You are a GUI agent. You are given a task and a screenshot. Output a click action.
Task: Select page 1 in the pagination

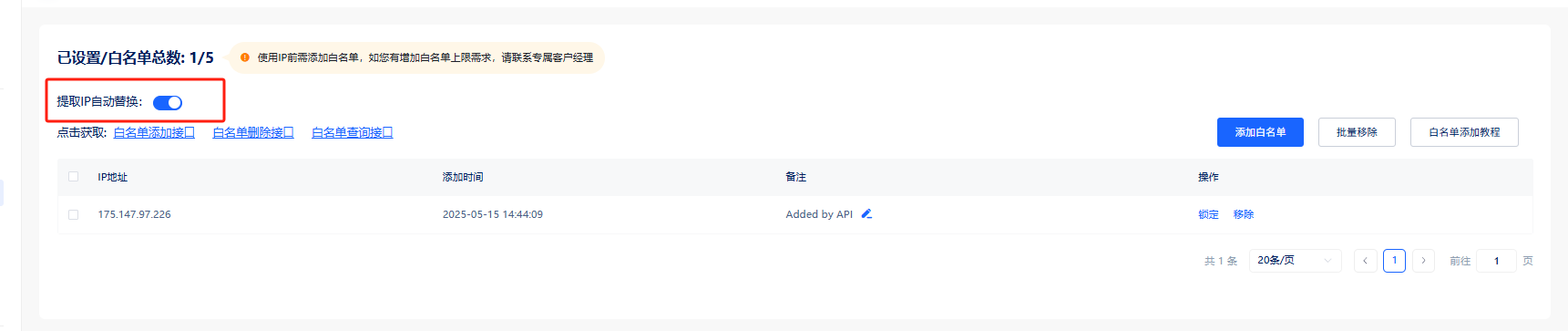pyautogui.click(x=1394, y=261)
